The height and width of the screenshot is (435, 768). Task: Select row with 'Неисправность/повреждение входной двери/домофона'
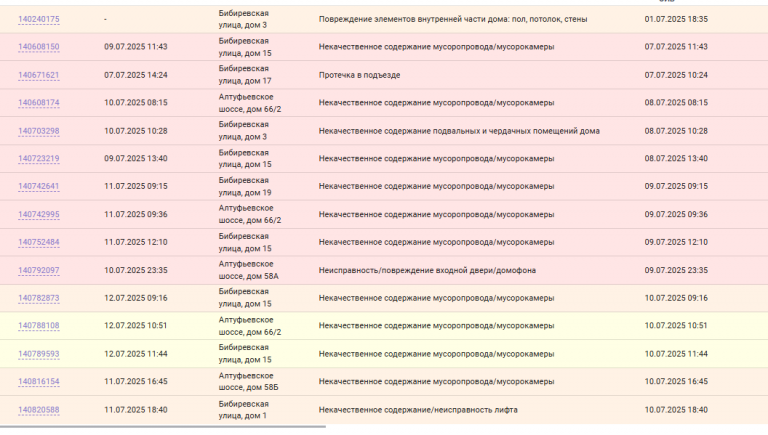click(384, 270)
